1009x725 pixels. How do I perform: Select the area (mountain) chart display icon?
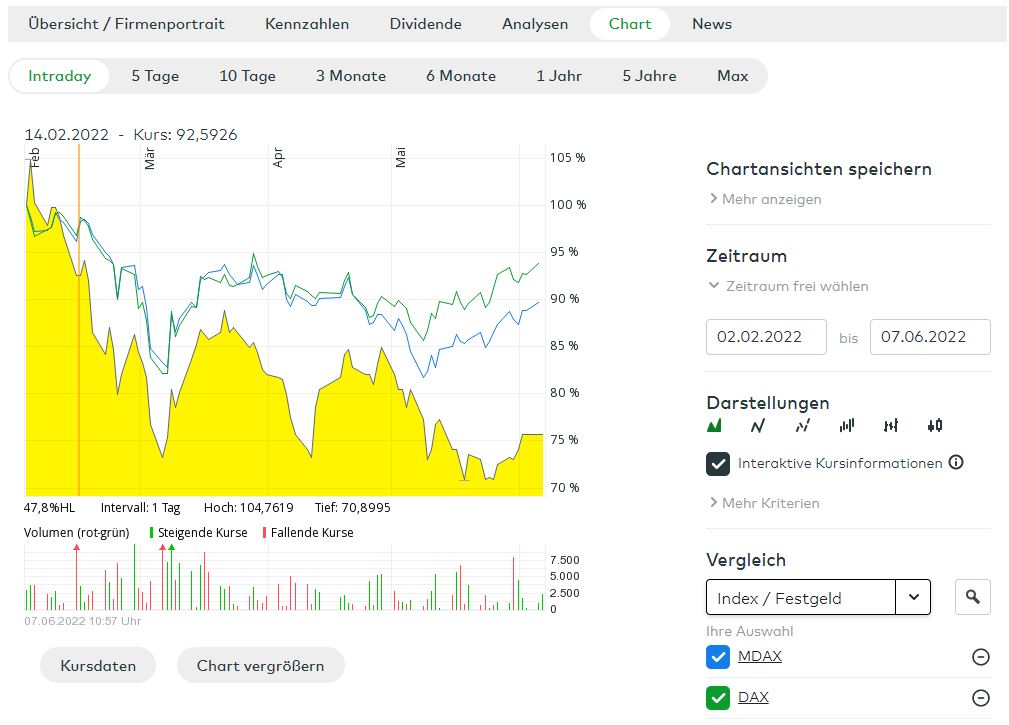tap(714, 426)
